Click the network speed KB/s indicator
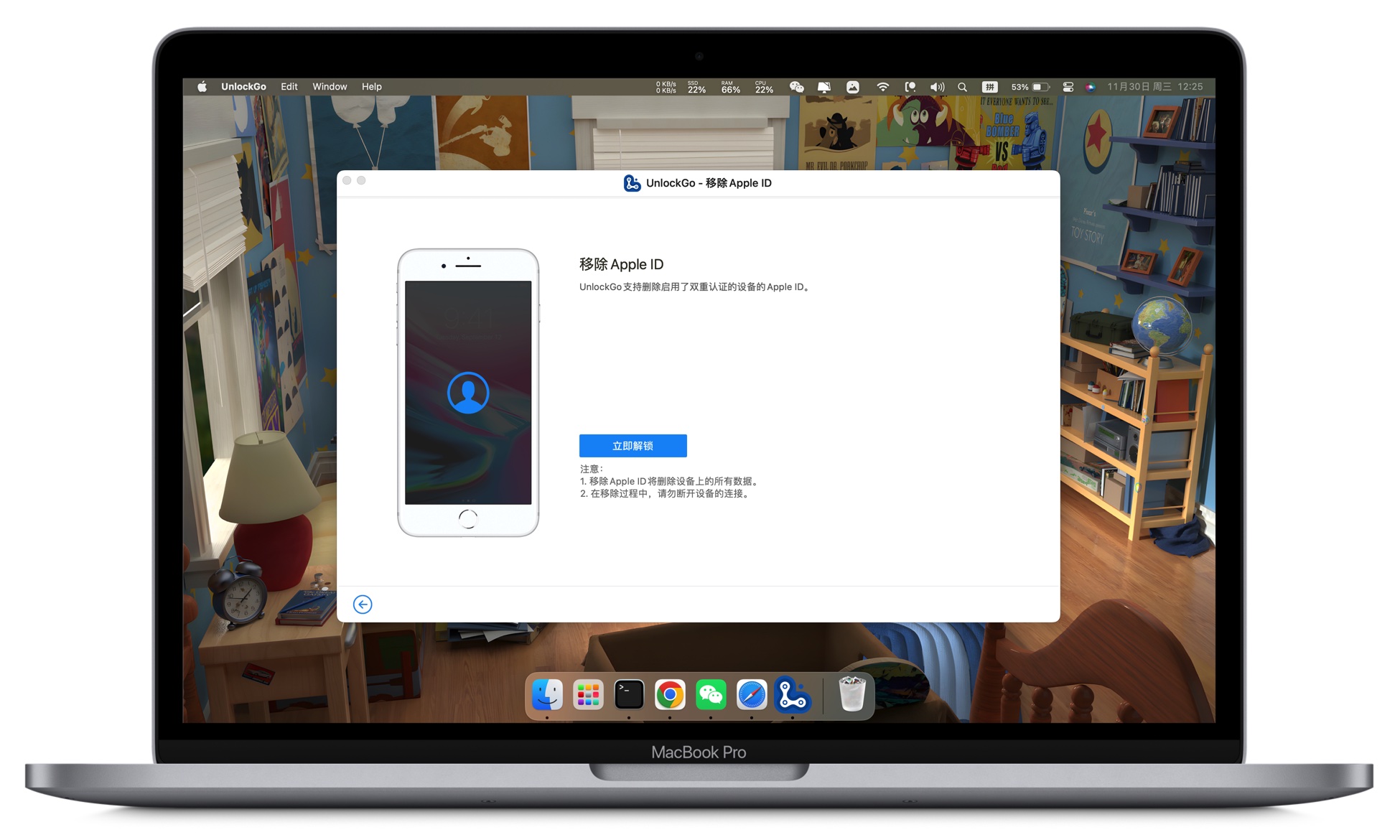 click(x=666, y=87)
